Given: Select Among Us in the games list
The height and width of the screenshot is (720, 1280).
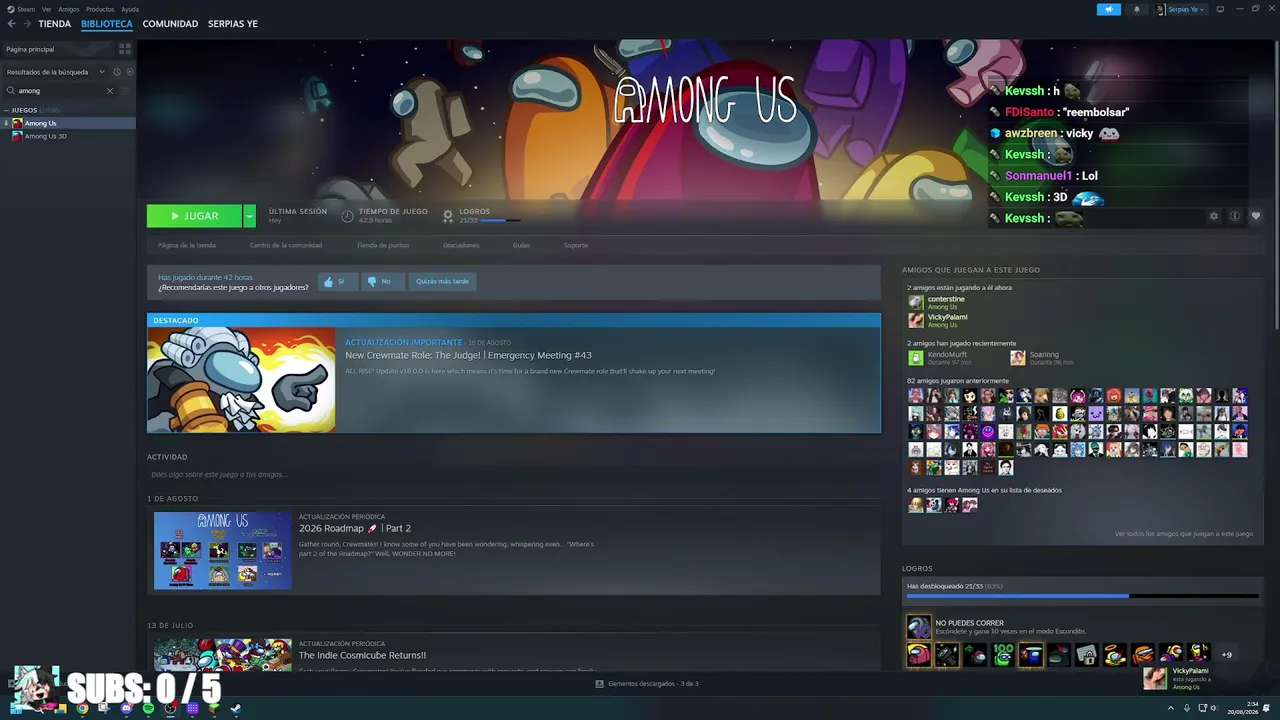Looking at the screenshot, I should pos(68,123).
